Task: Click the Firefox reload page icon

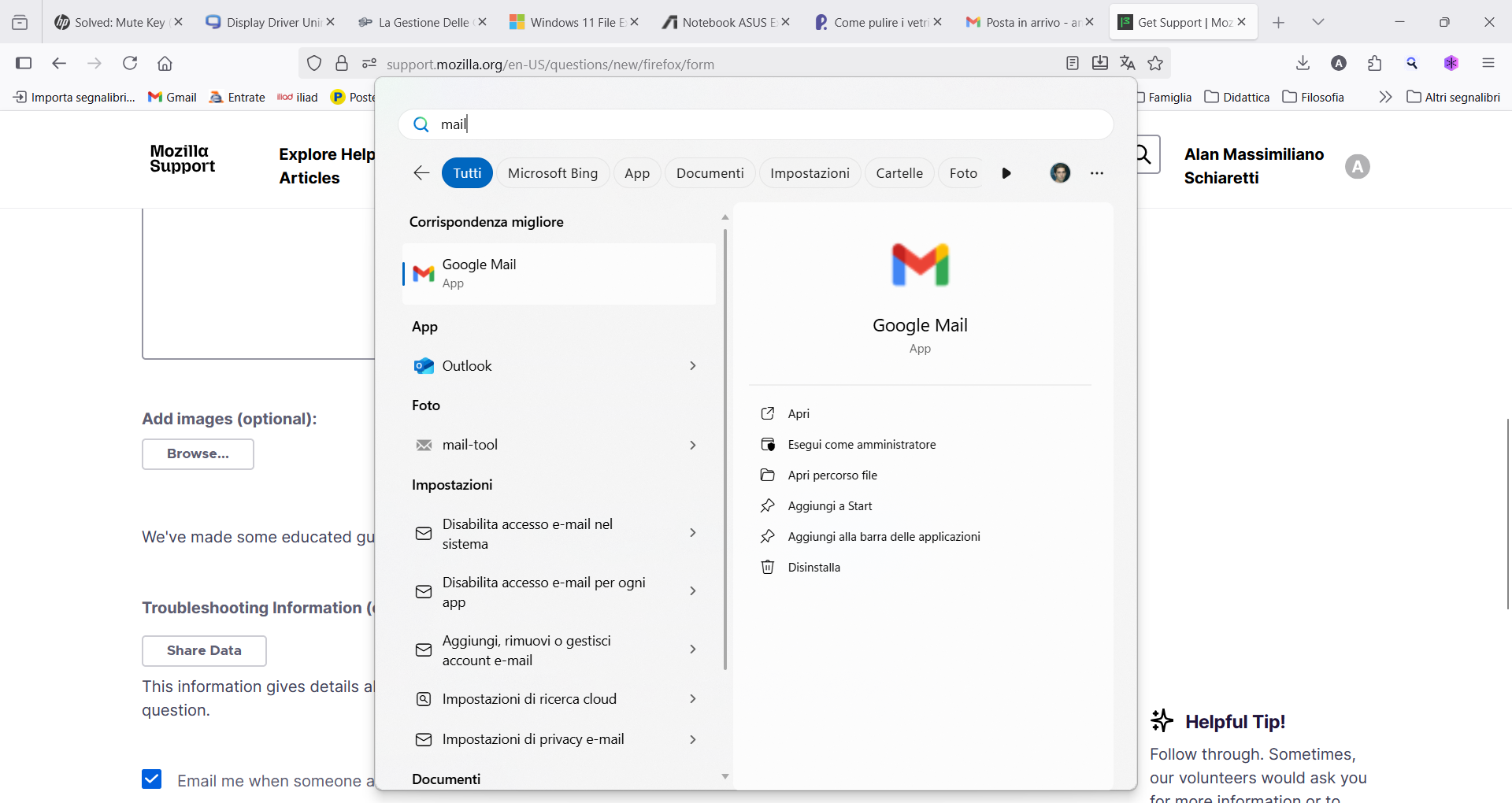Action: click(x=130, y=63)
